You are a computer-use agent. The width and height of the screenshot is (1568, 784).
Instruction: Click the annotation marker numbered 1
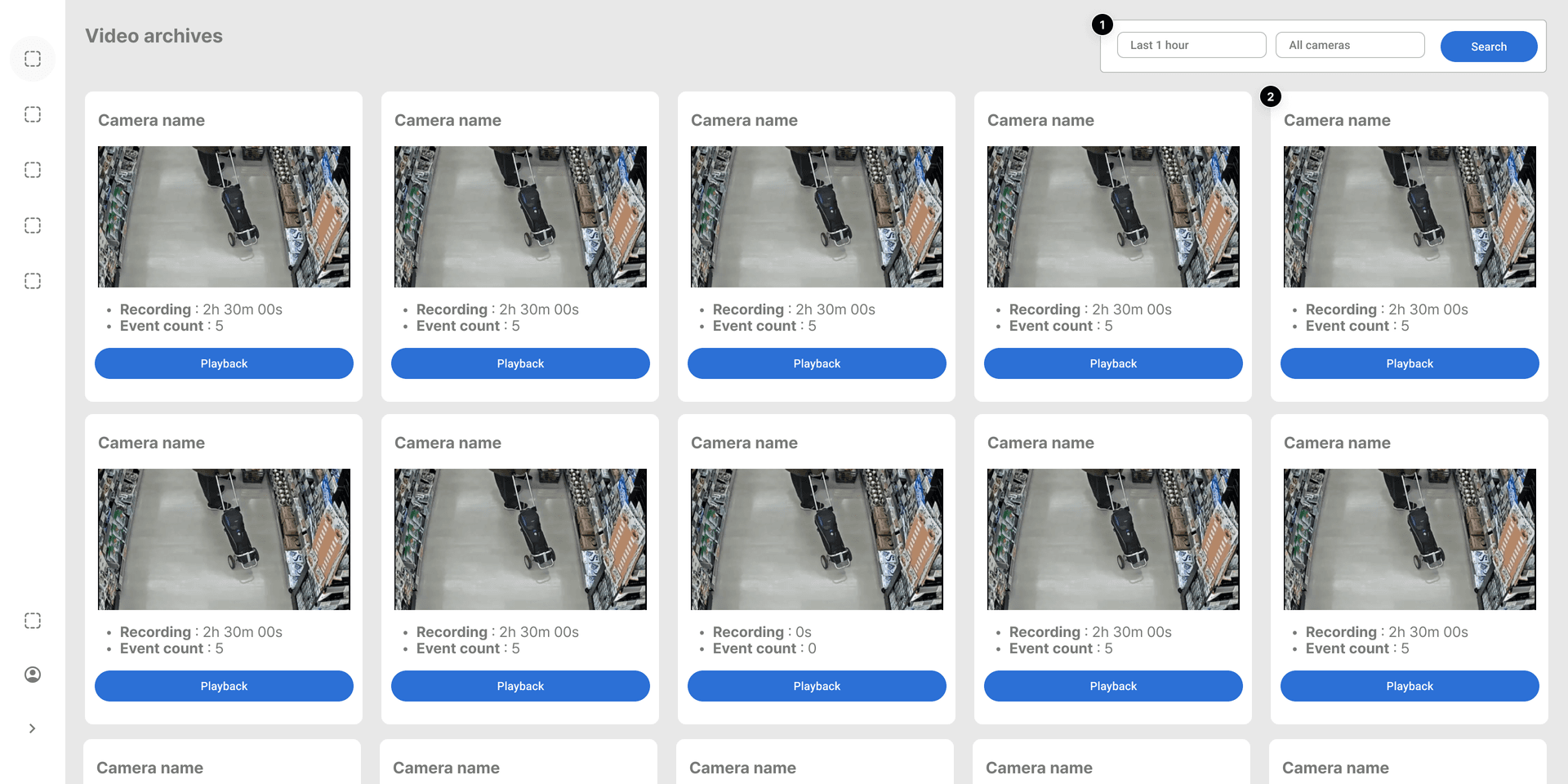tap(1102, 24)
